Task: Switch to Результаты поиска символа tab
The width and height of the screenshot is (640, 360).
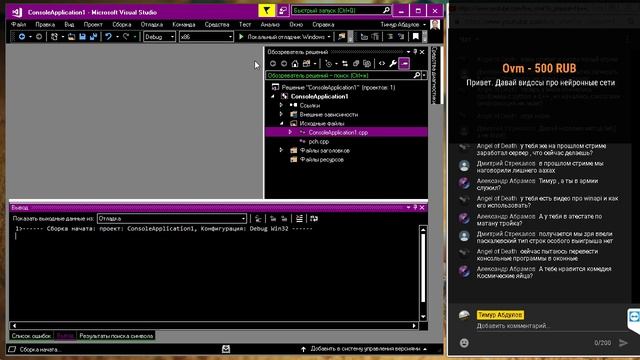Action: coord(116,336)
